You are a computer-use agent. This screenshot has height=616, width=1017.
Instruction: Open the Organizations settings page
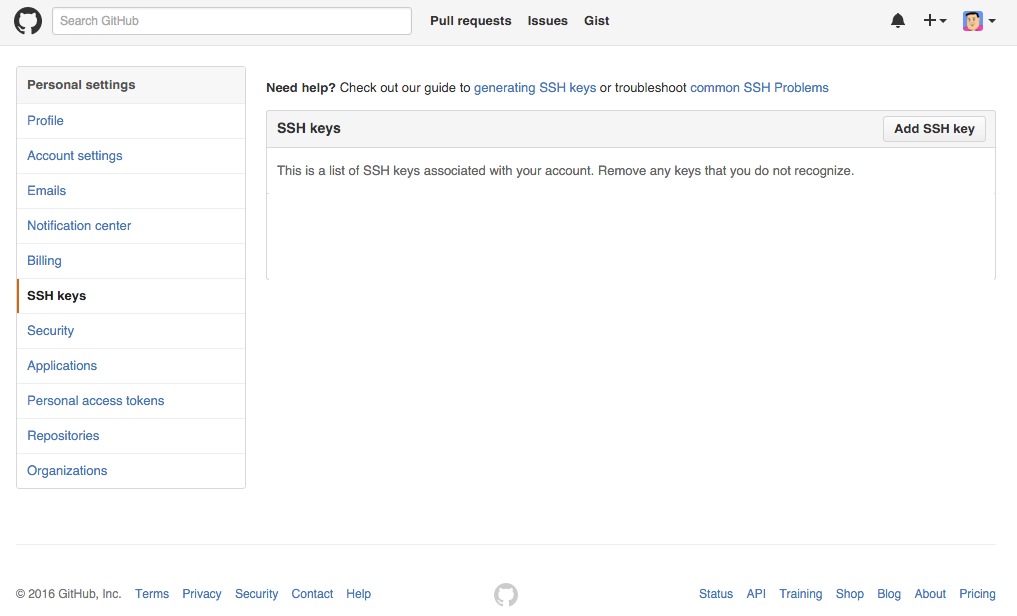[67, 470]
